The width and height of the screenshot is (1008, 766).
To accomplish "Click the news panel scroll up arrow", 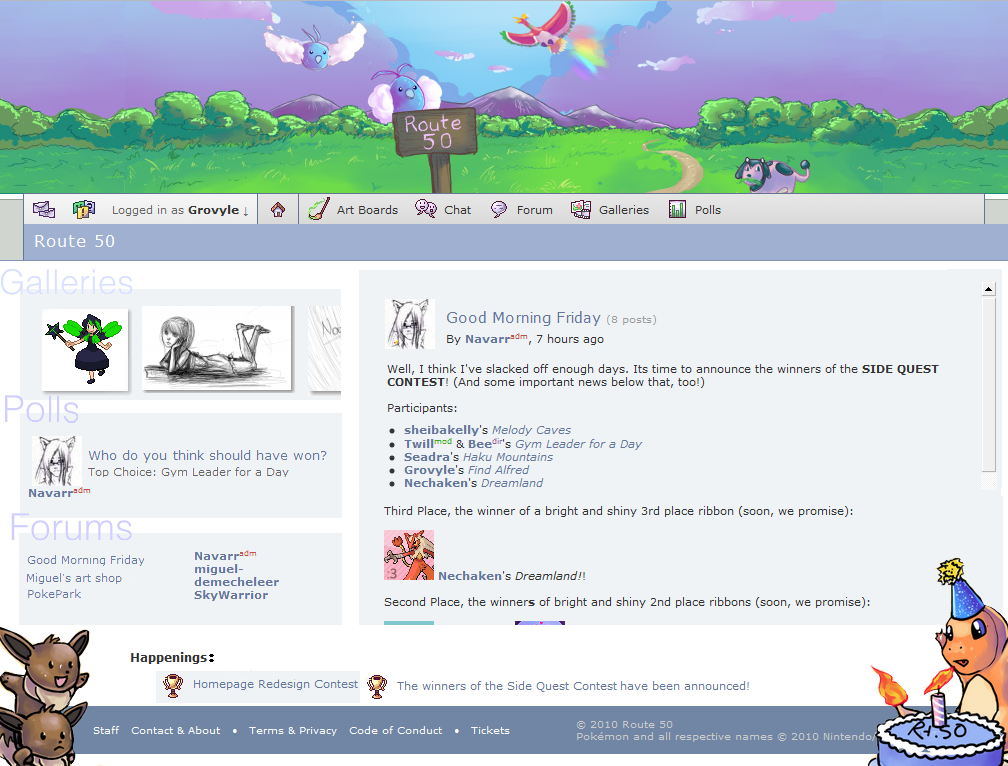I will point(989,289).
